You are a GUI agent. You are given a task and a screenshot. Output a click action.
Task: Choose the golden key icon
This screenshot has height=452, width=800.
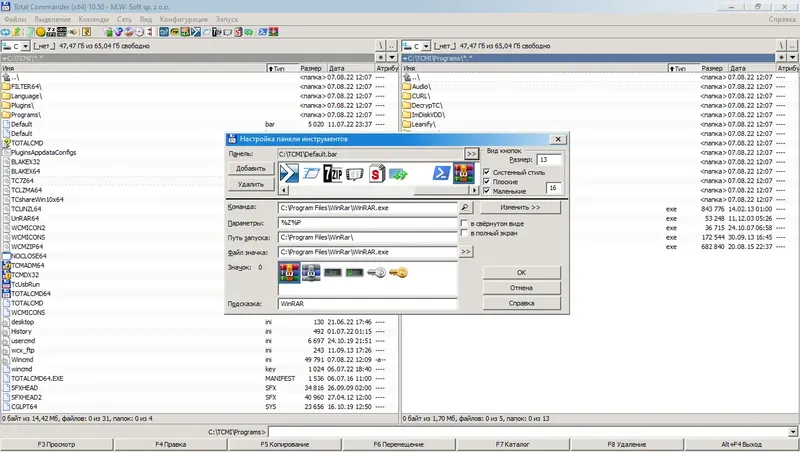398,273
